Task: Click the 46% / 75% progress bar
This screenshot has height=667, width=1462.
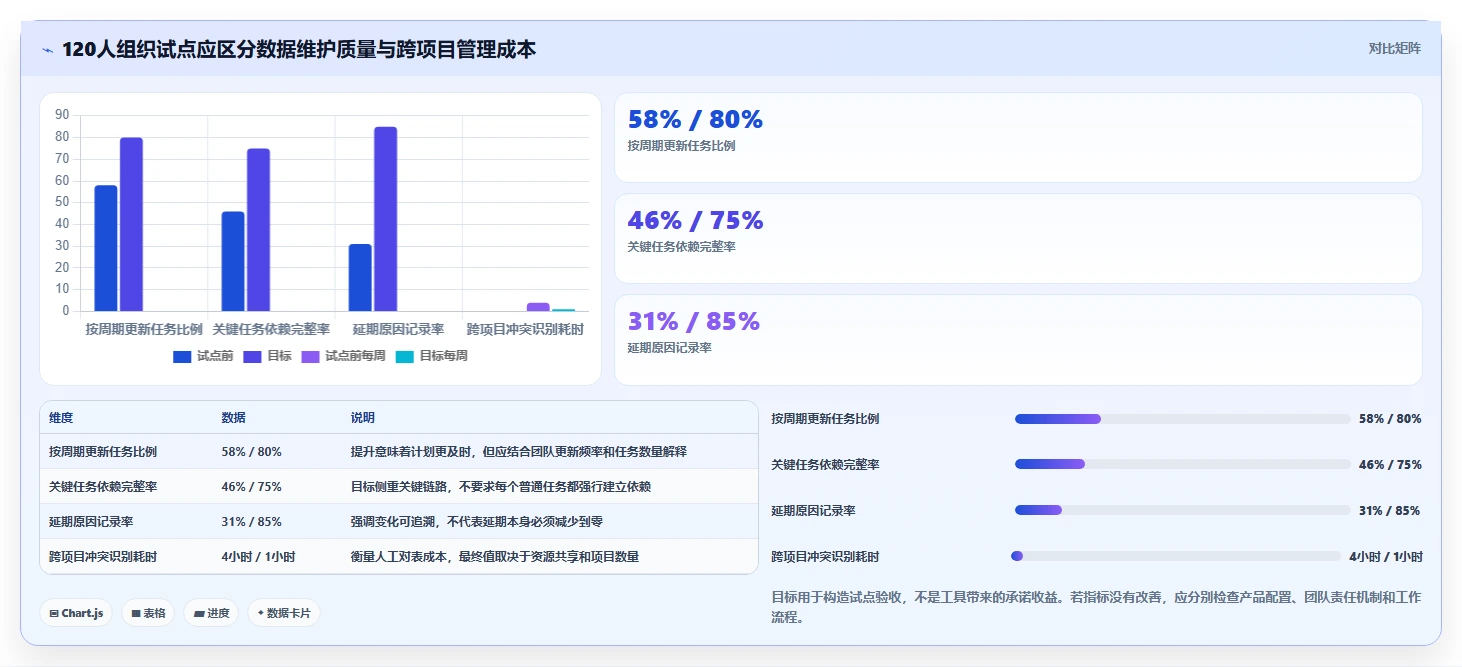Action: click(x=1182, y=464)
